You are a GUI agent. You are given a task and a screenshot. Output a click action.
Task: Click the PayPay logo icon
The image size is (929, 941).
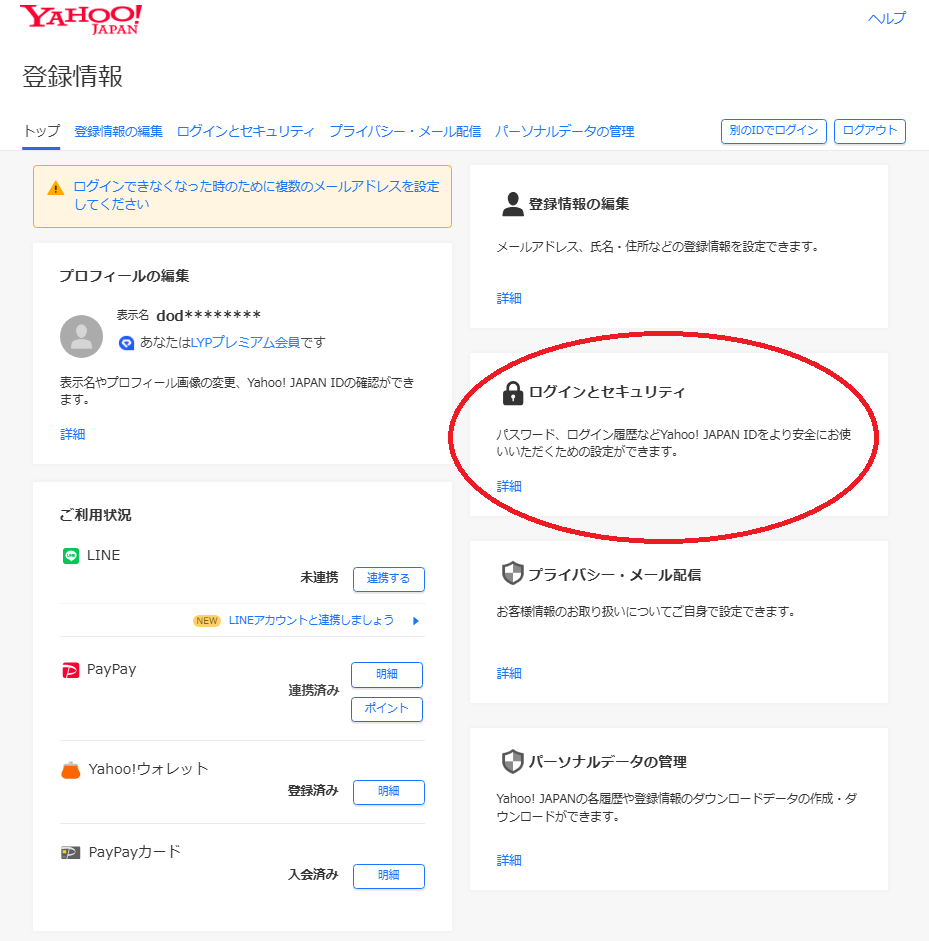(x=70, y=670)
